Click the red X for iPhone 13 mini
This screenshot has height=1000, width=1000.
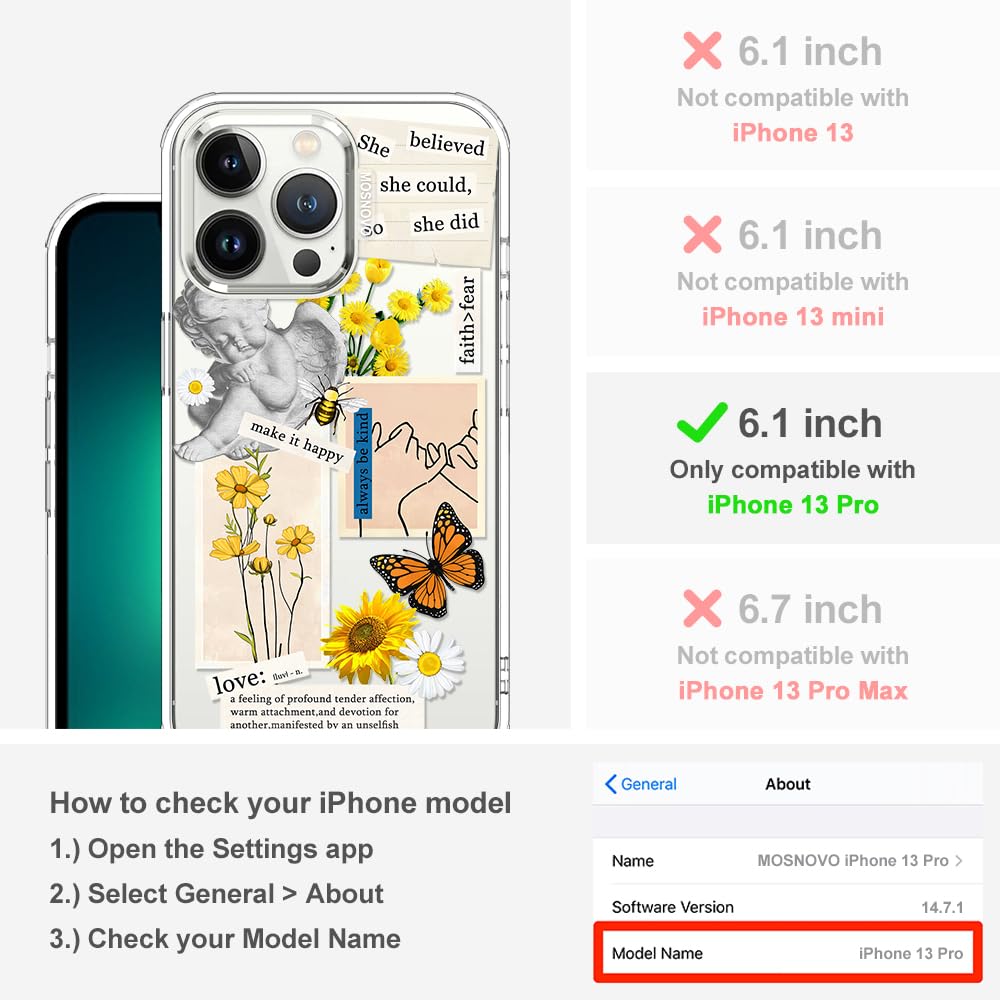coord(702,234)
